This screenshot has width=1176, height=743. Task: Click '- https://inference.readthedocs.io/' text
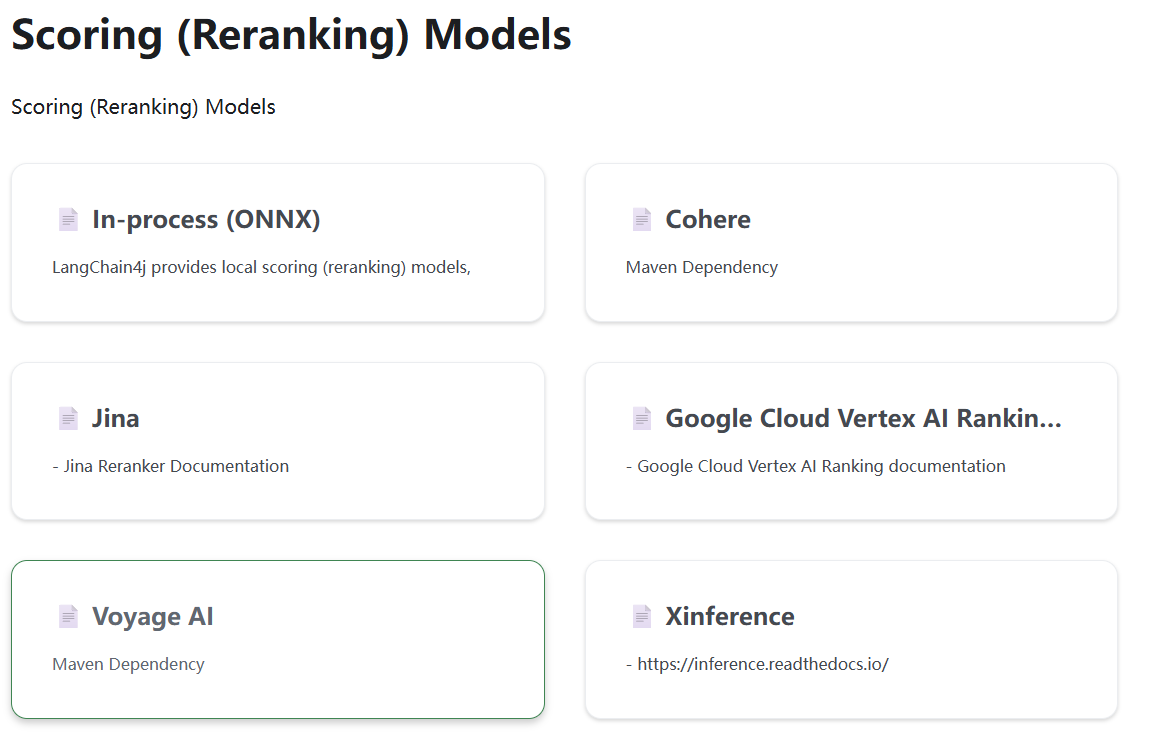click(757, 664)
